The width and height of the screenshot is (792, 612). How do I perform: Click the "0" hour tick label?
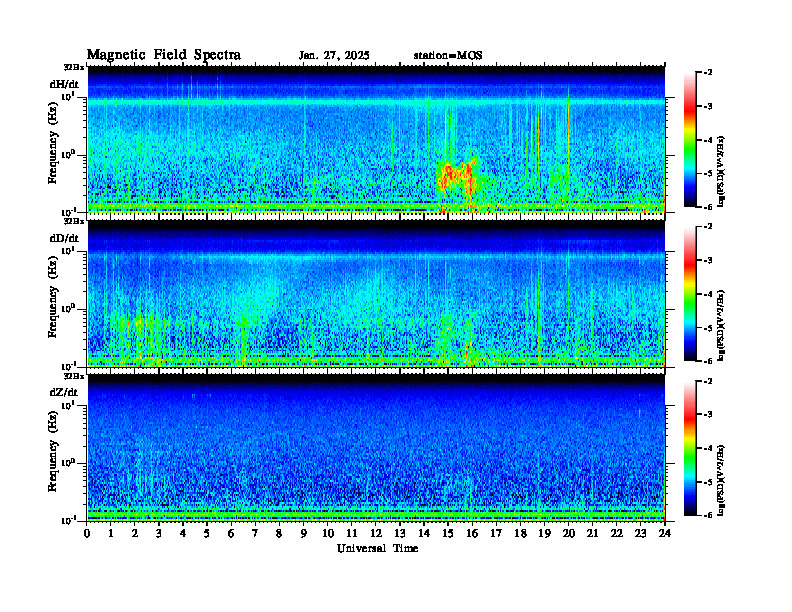87,534
